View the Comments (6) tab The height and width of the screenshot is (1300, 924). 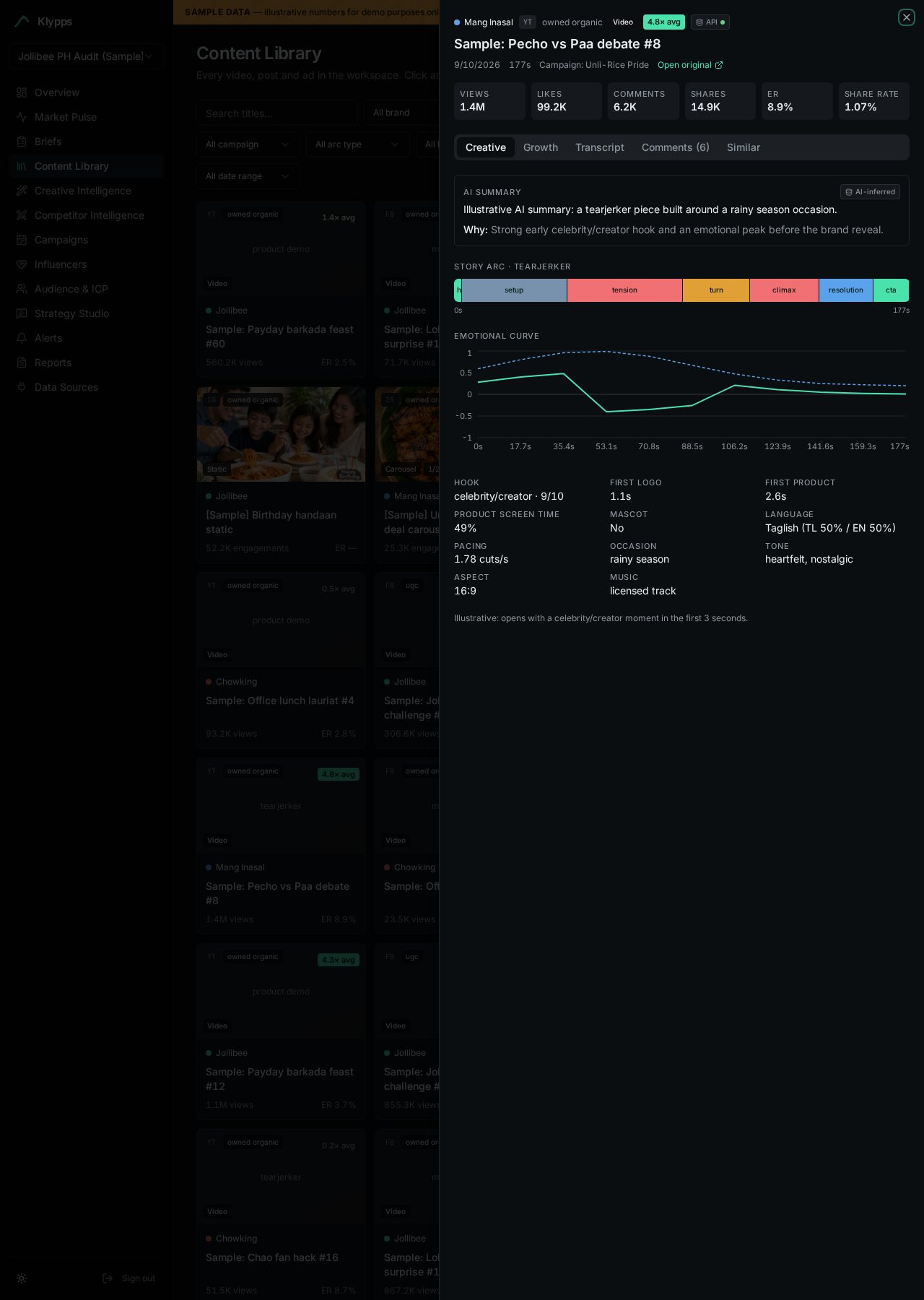point(676,147)
